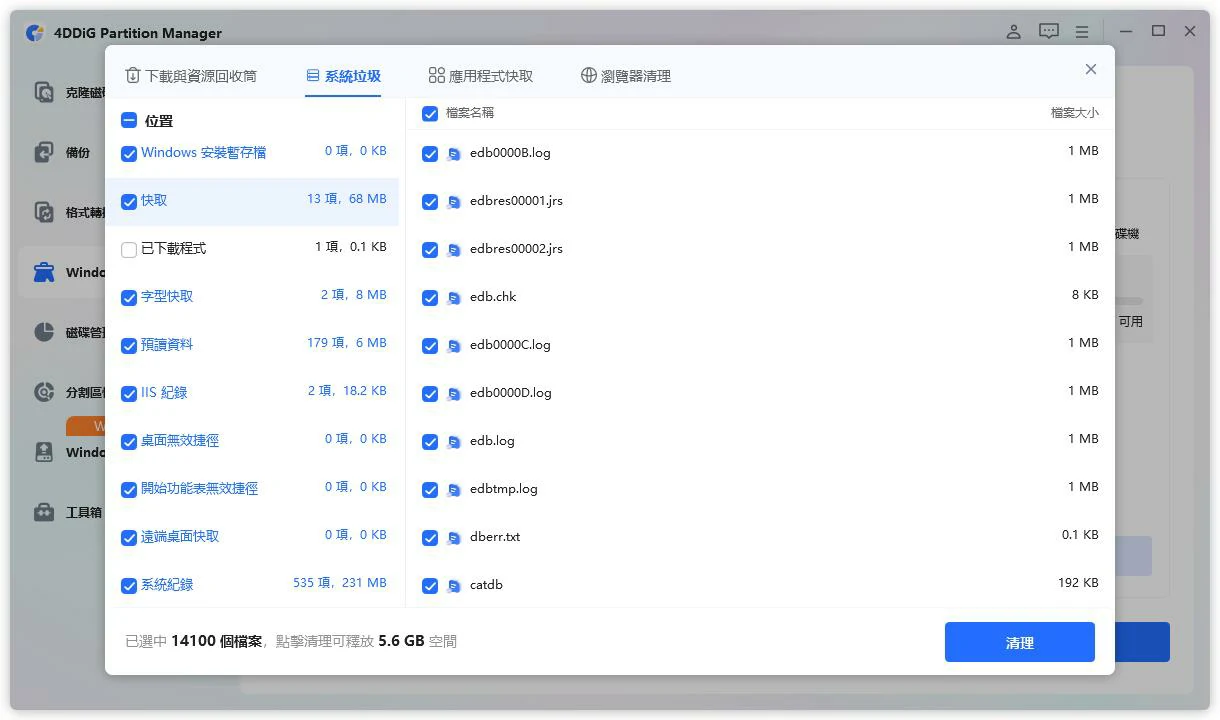The image size is (1220, 720).
Task: Uncheck the edb.log file checkbox
Action: [x=430, y=442]
